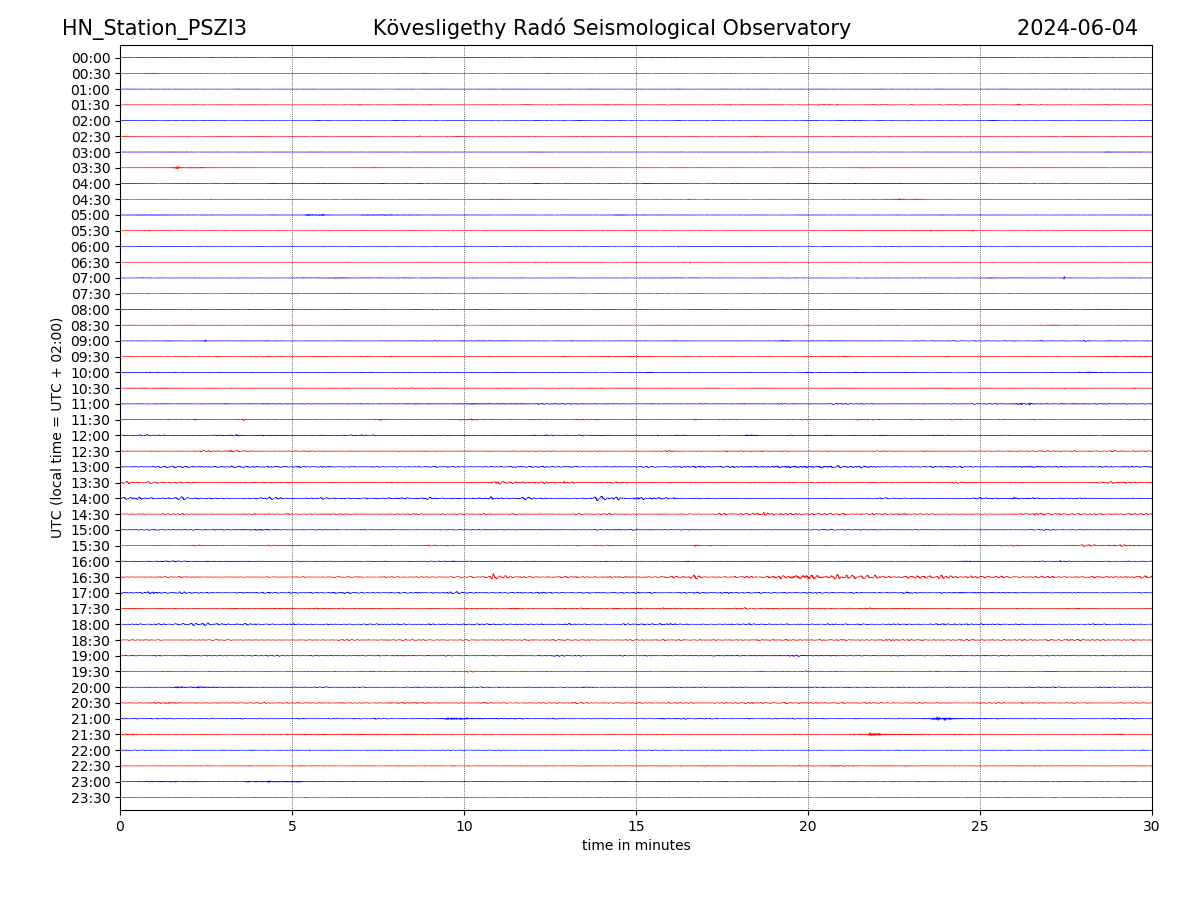The image size is (1200, 900).
Task: Click the 5 tick on minutes axis
Action: click(x=292, y=827)
